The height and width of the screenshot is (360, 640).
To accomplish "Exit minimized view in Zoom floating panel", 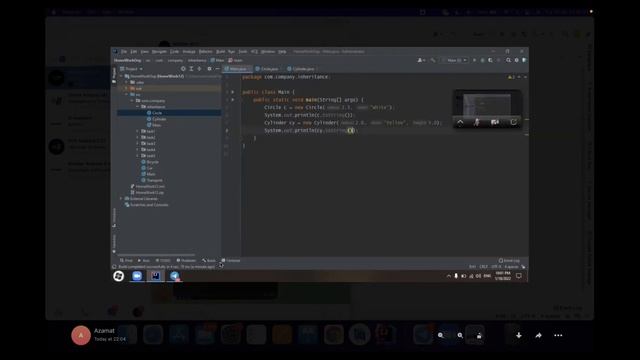I will click(x=513, y=122).
